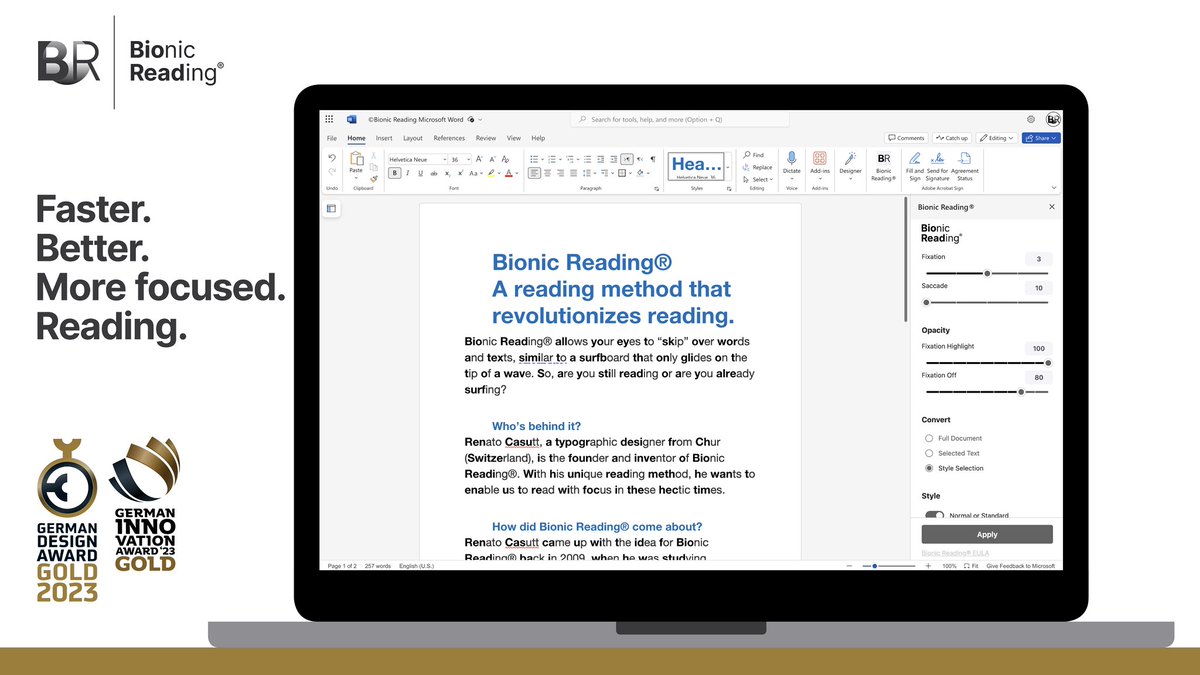Open the settings gear icon
1200x675 pixels.
coord(1031,119)
